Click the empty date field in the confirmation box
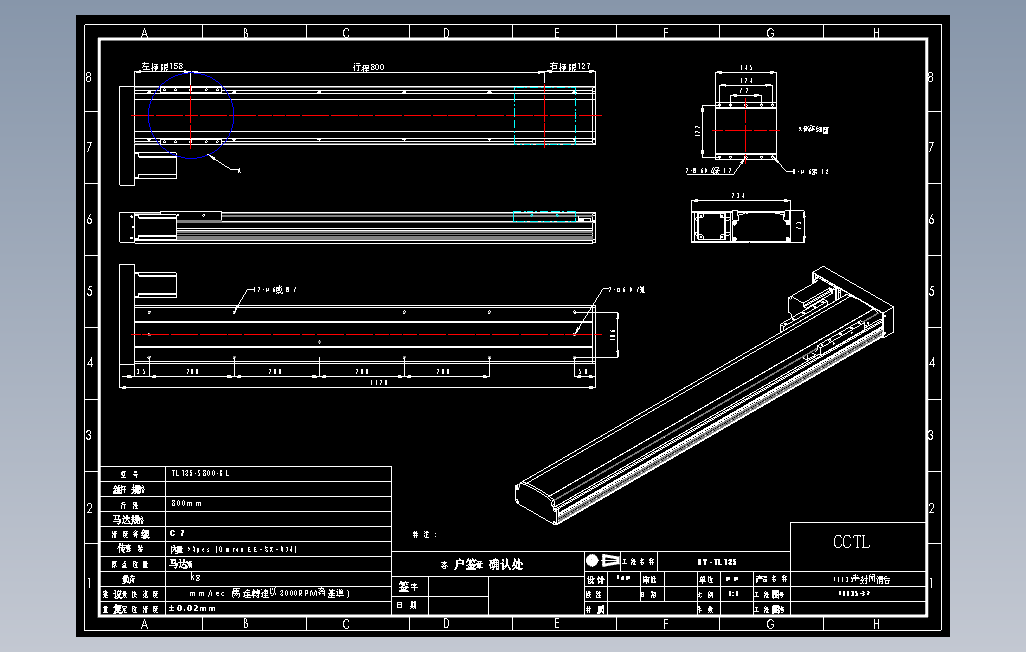This screenshot has height=652, width=1026. (458, 606)
